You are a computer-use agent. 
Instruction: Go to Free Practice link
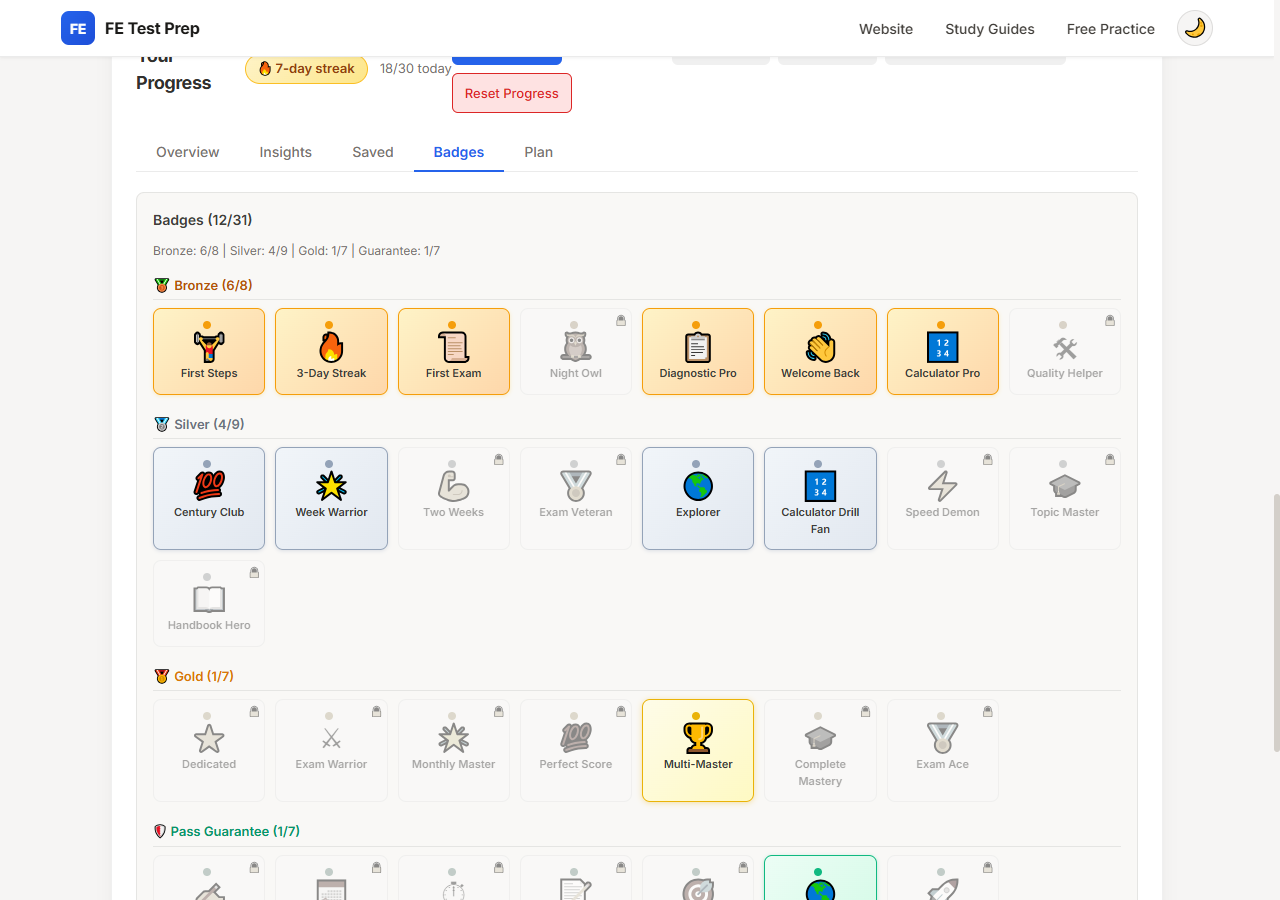click(x=1111, y=29)
